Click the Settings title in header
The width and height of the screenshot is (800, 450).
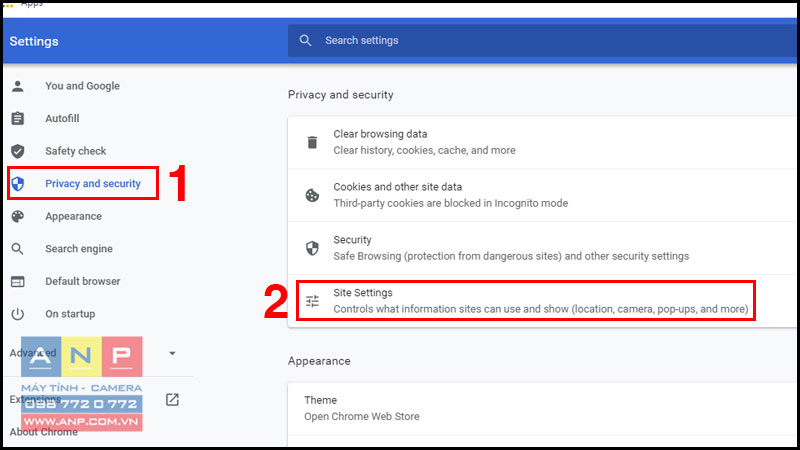click(x=34, y=41)
